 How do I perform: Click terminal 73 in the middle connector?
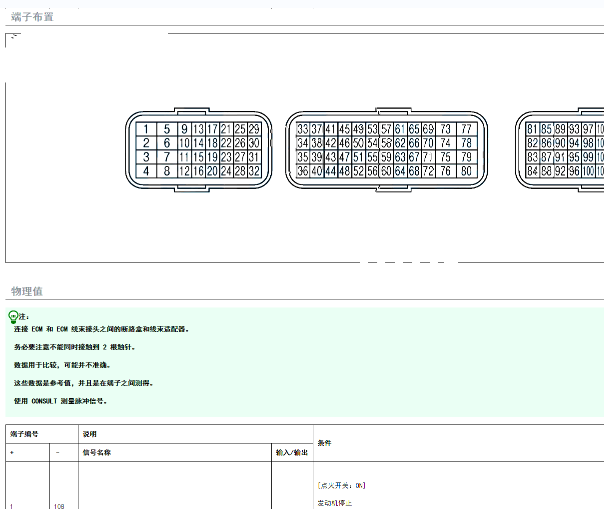(446, 129)
